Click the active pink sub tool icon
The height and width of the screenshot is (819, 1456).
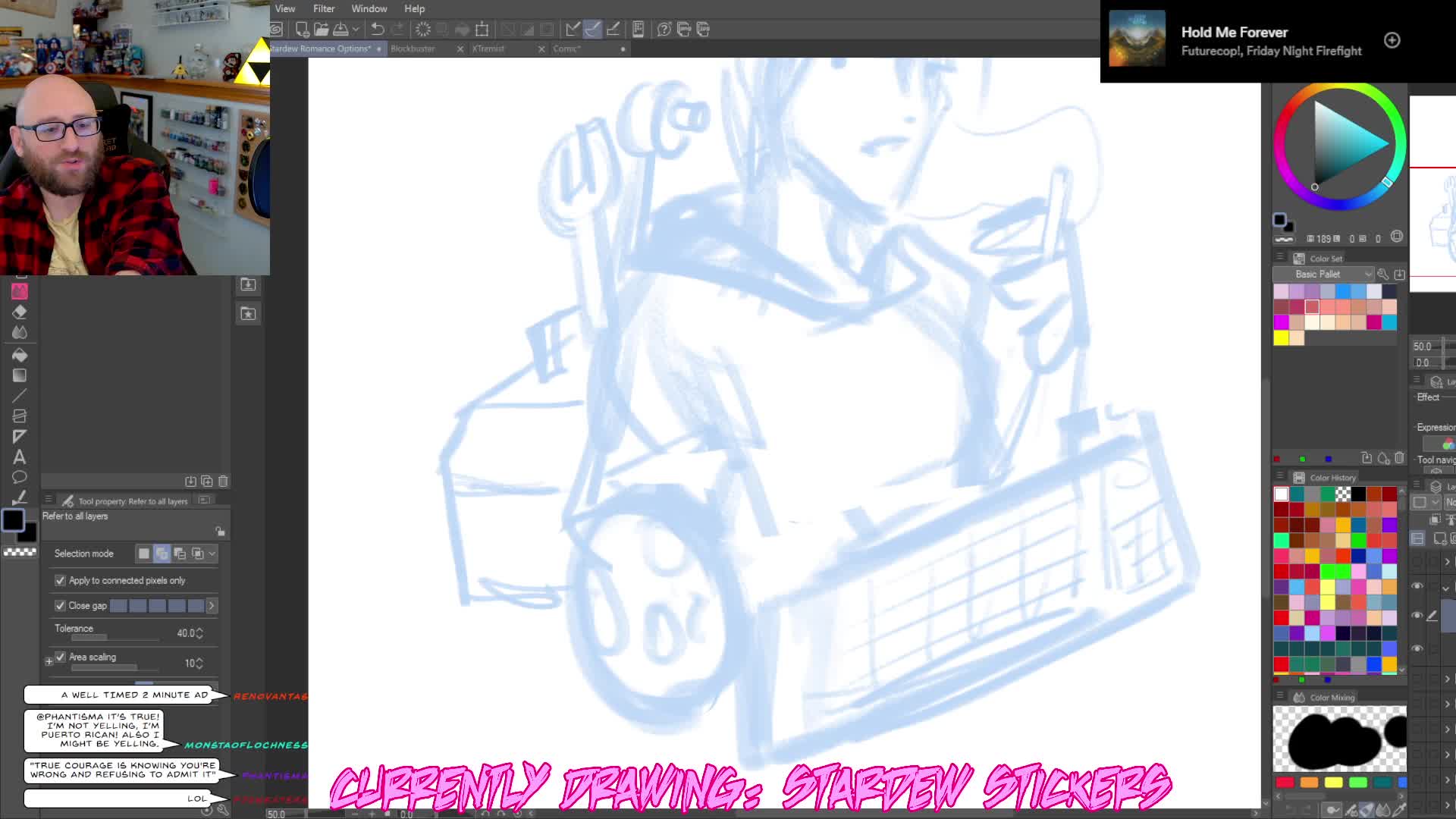click(x=20, y=291)
